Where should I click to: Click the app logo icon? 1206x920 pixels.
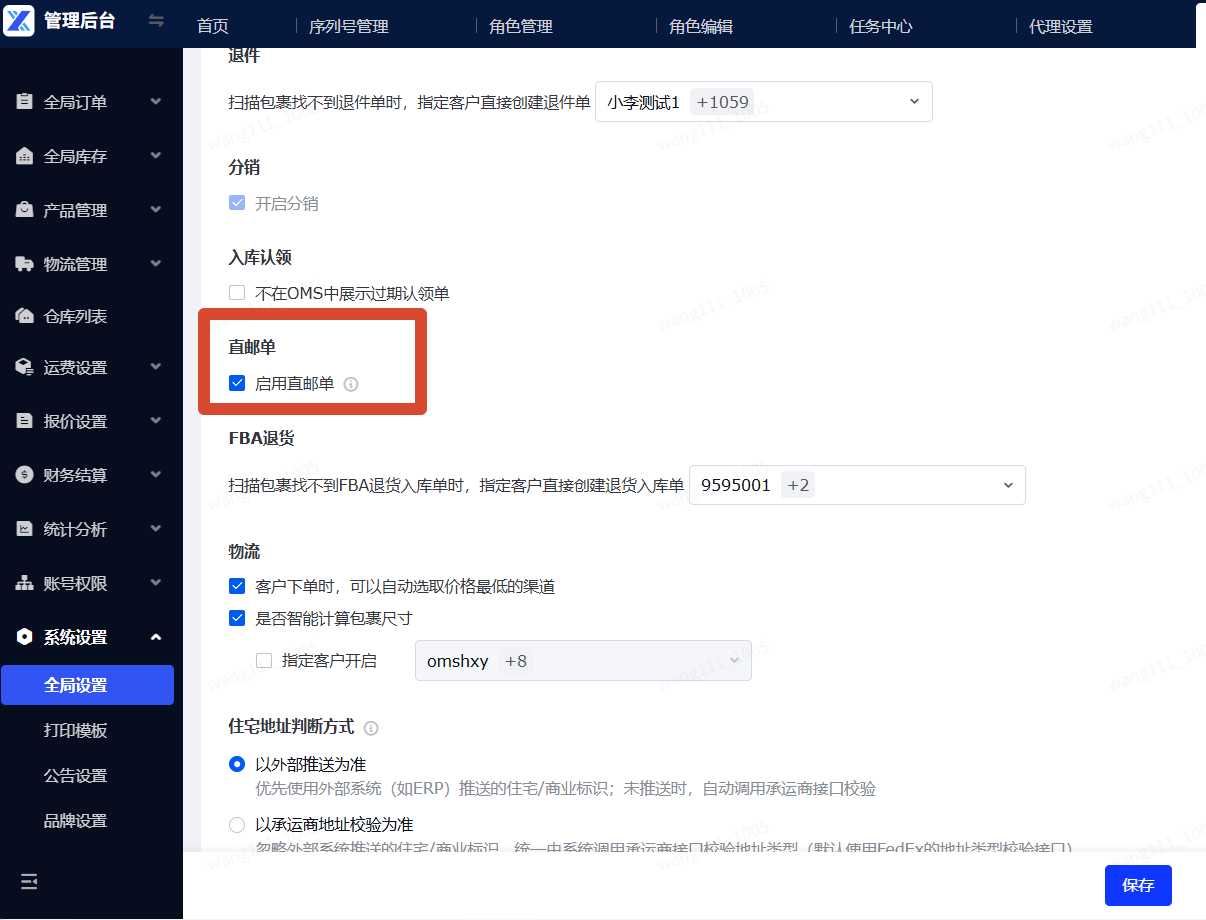coord(20,20)
